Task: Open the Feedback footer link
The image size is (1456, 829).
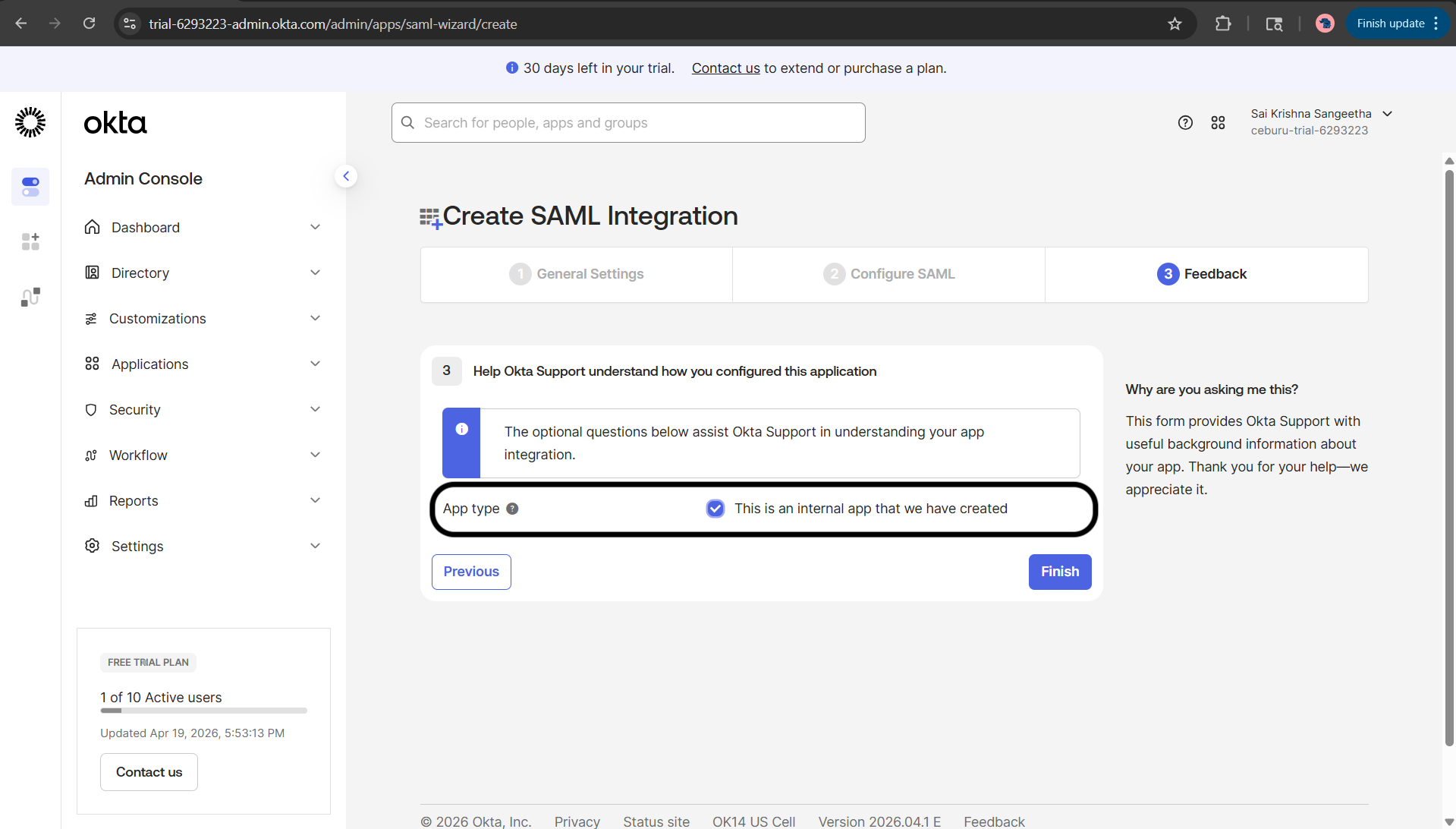Action: point(994,821)
